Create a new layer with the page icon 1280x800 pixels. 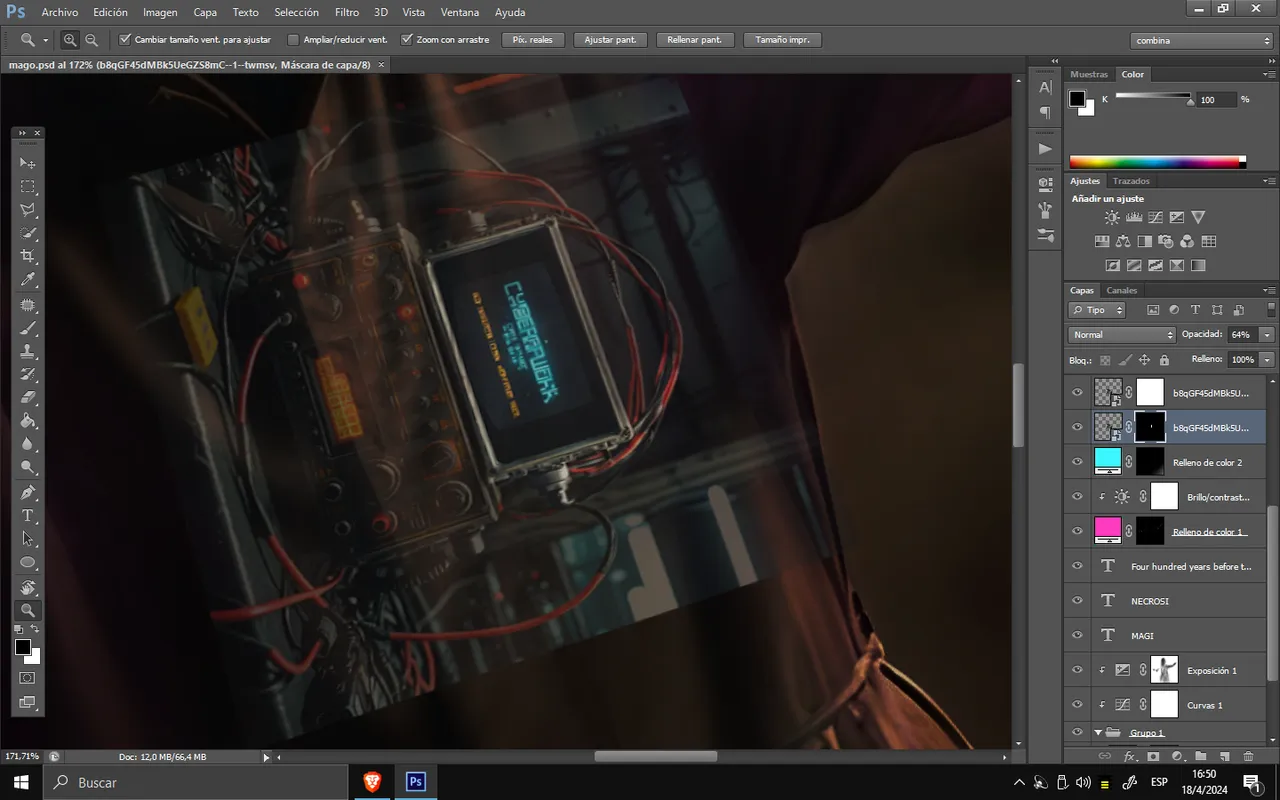point(1225,757)
